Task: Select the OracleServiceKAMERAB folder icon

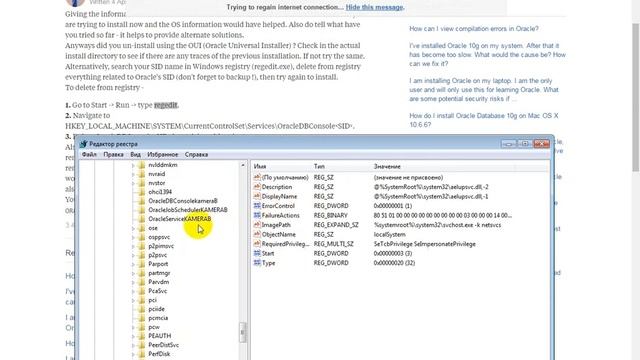Action: (x=141, y=219)
